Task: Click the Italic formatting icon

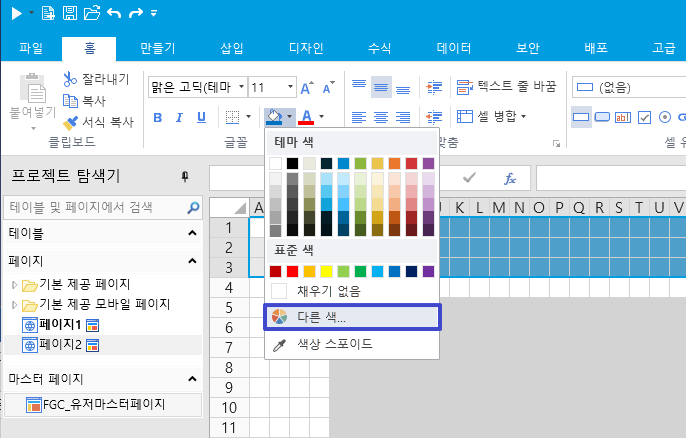Action: click(x=180, y=118)
